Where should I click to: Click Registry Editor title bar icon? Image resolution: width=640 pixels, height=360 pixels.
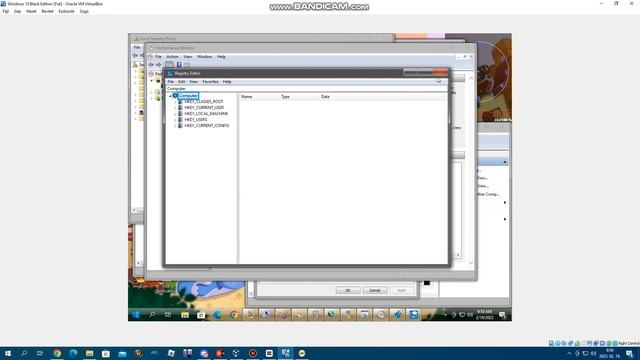(170, 73)
